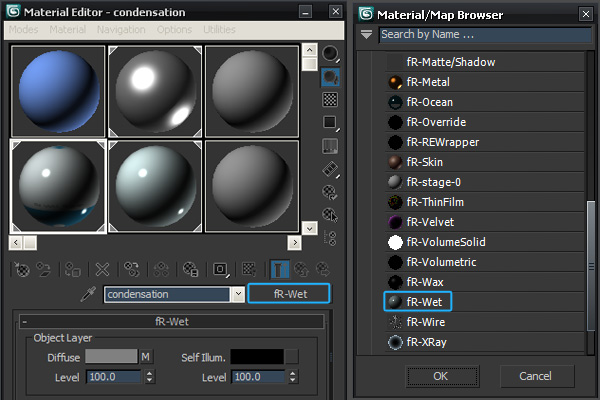Open the material name dropdown arrow
The width and height of the screenshot is (600, 400).
point(238,294)
